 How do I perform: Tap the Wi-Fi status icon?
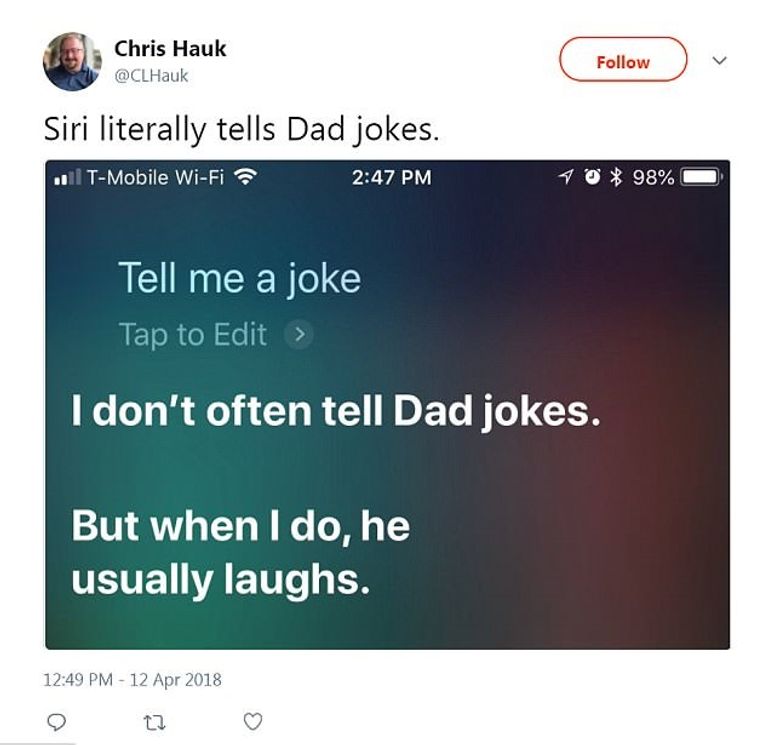point(244,178)
